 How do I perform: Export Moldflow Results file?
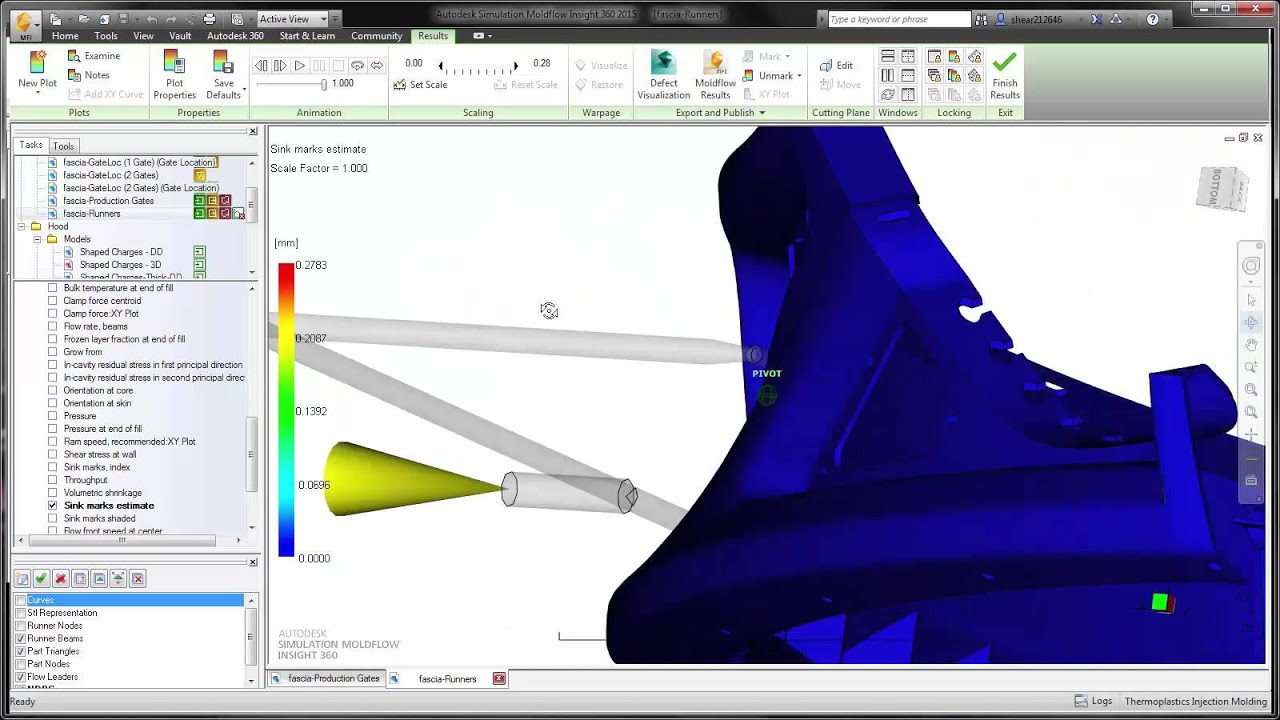coord(715,75)
